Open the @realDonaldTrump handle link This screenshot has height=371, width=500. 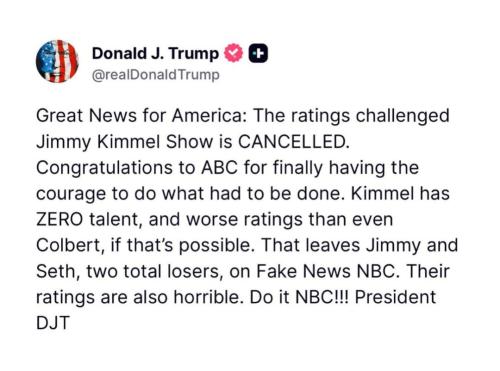click(156, 75)
